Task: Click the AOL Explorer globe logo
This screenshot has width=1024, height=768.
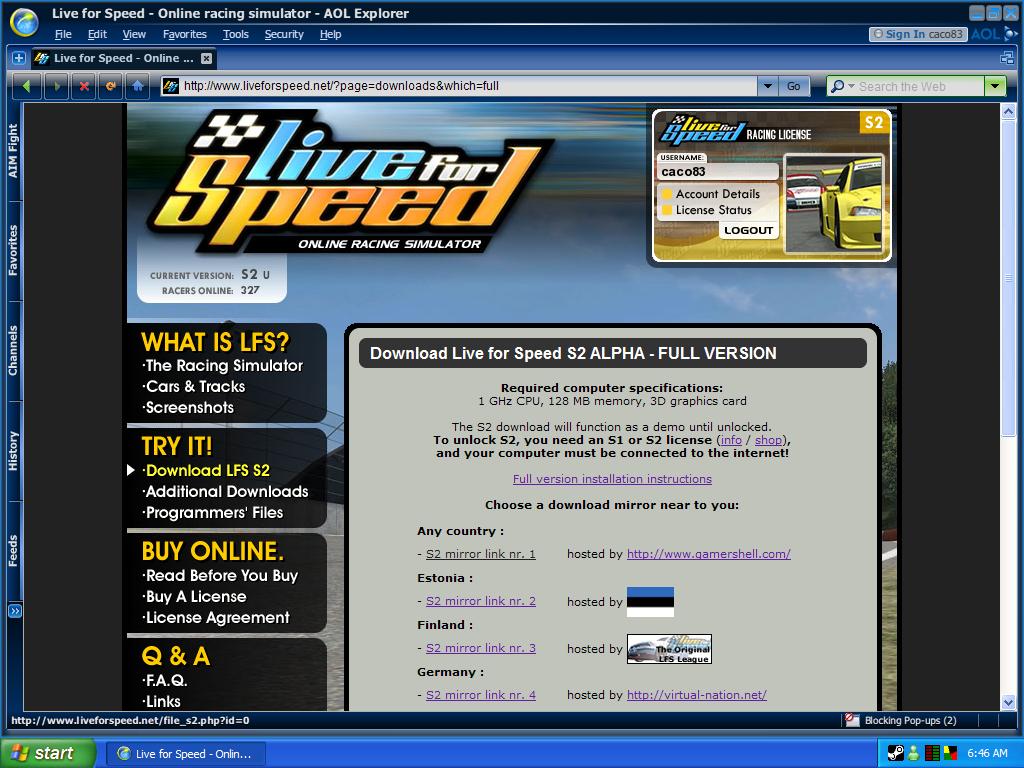Action: pyautogui.click(x=24, y=22)
